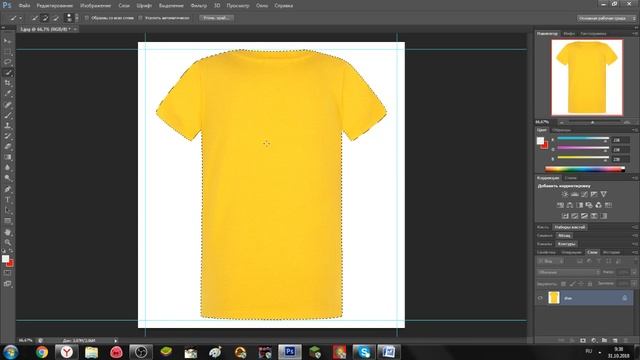The width and height of the screenshot is (640, 360).
Task: Select the Quick Selection tool in the toolbox
Action: (7, 73)
